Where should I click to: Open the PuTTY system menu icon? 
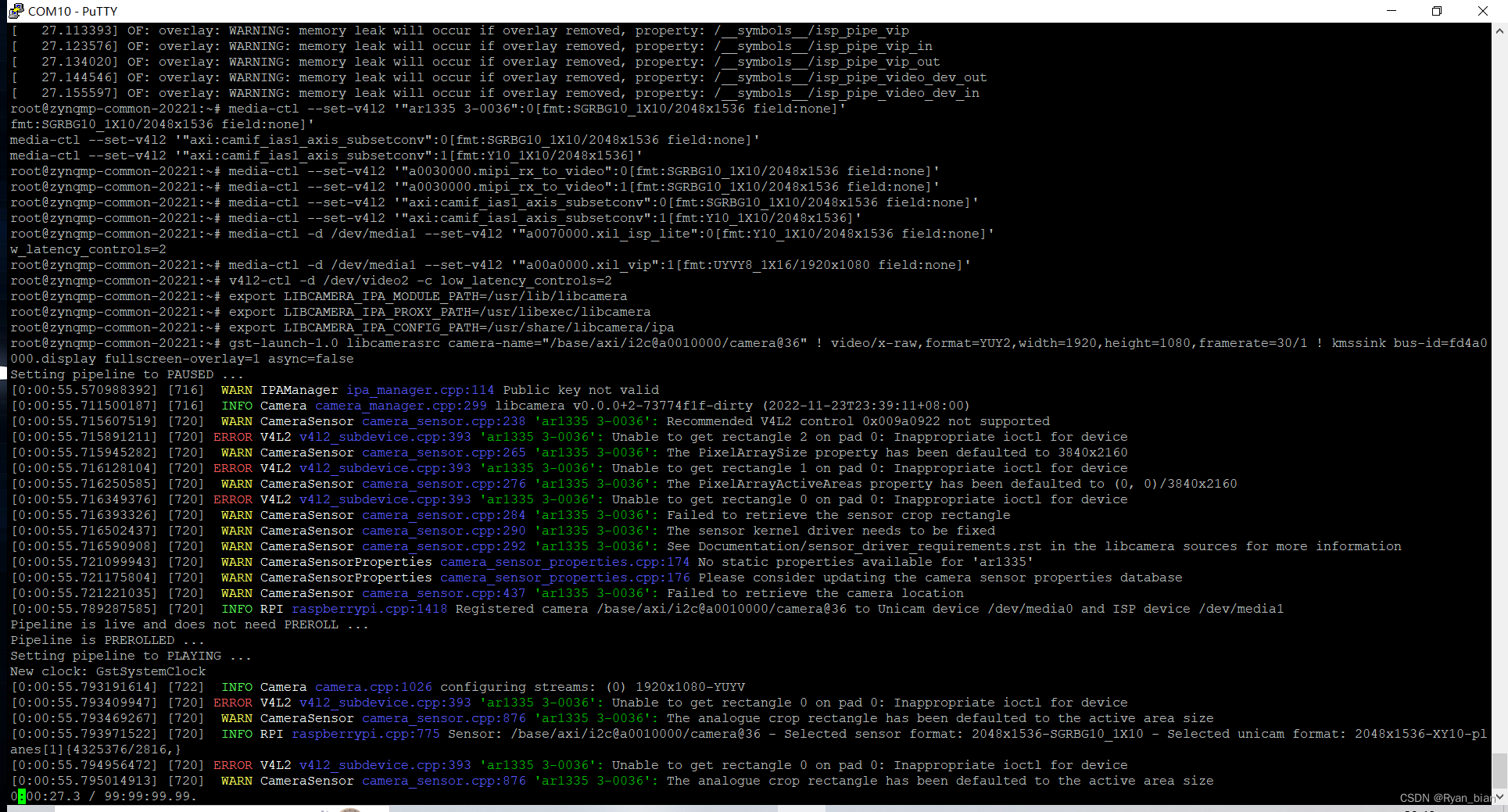pos(16,11)
